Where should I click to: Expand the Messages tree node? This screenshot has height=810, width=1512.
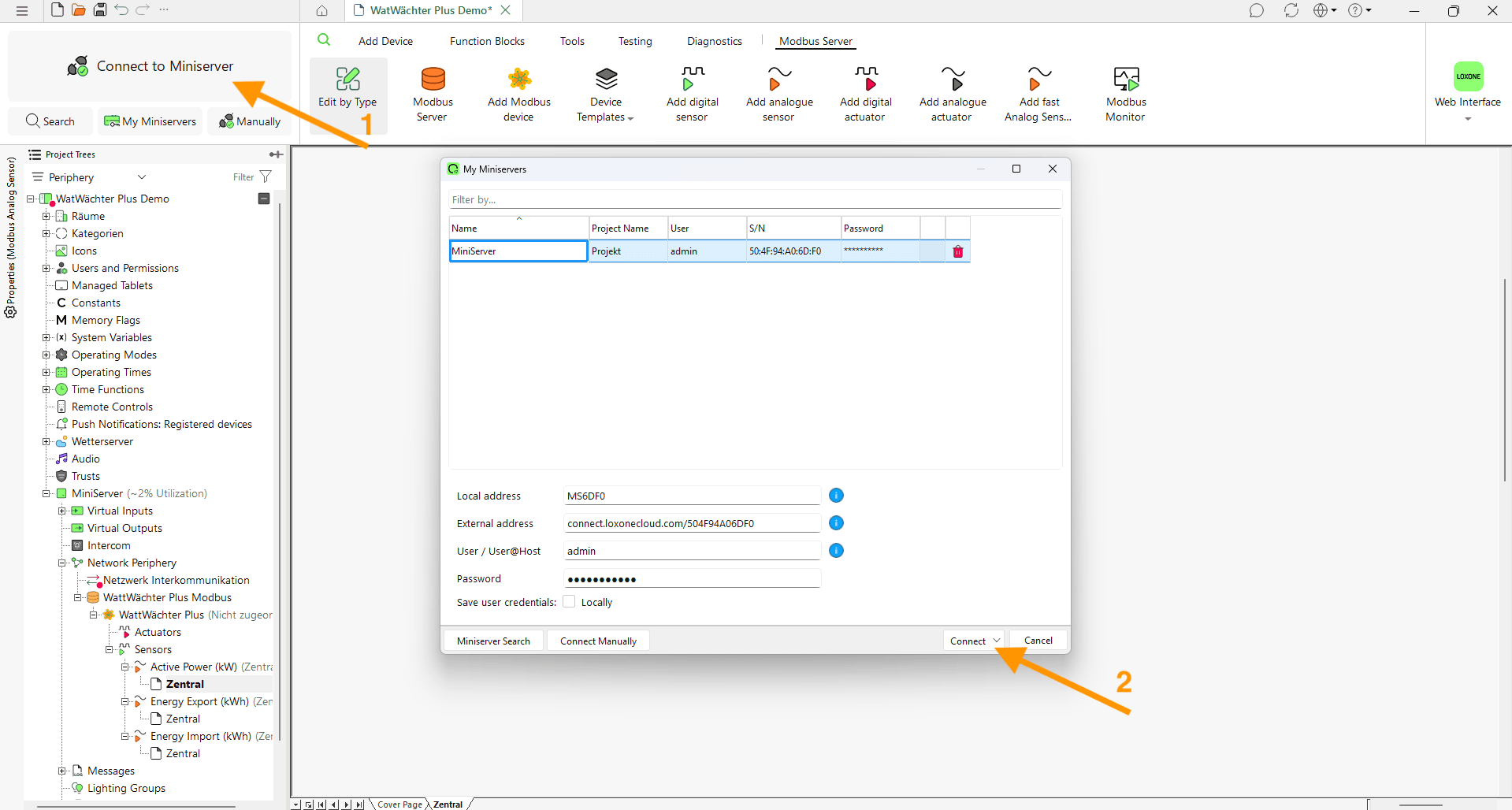(x=61, y=771)
